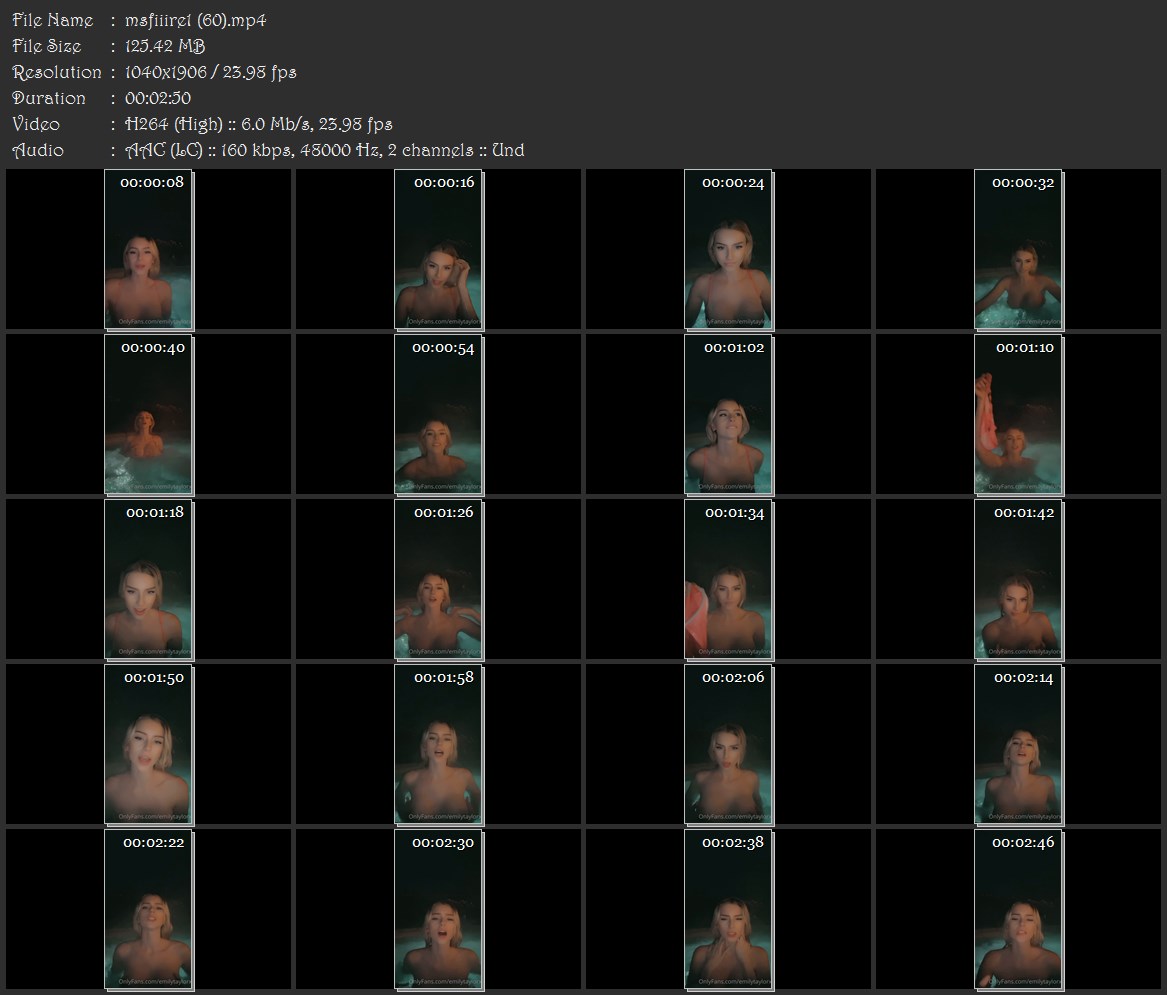Viewport: 1167px width, 995px height.
Task: Open the thumbnail stamped 00:00:08
Action: [x=149, y=249]
